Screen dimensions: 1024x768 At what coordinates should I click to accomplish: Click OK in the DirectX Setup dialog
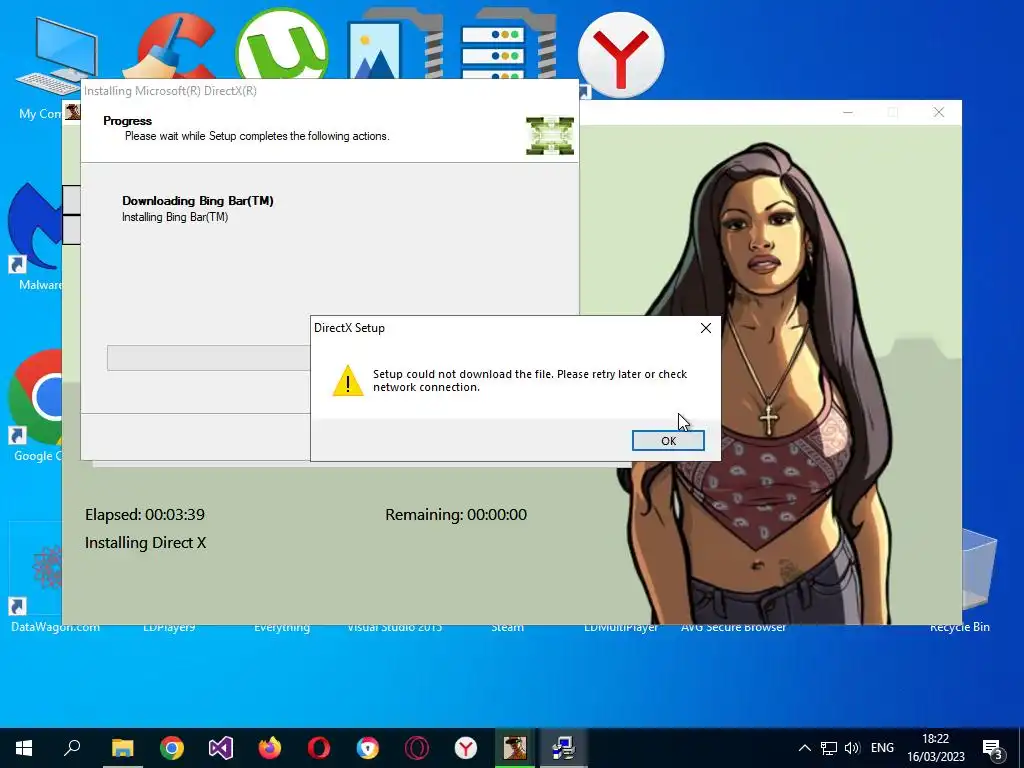point(667,441)
